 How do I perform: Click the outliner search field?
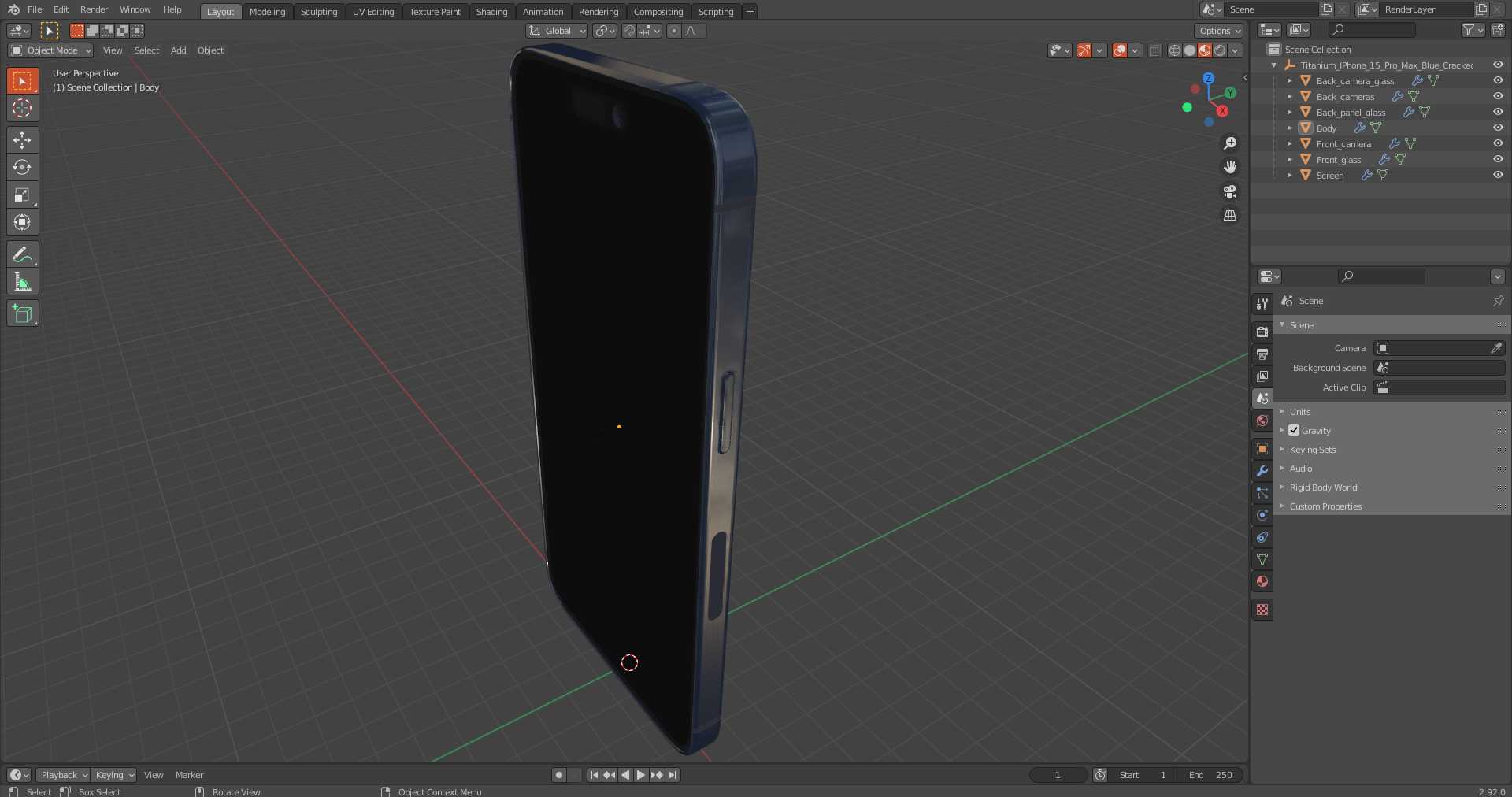pyautogui.click(x=1371, y=30)
